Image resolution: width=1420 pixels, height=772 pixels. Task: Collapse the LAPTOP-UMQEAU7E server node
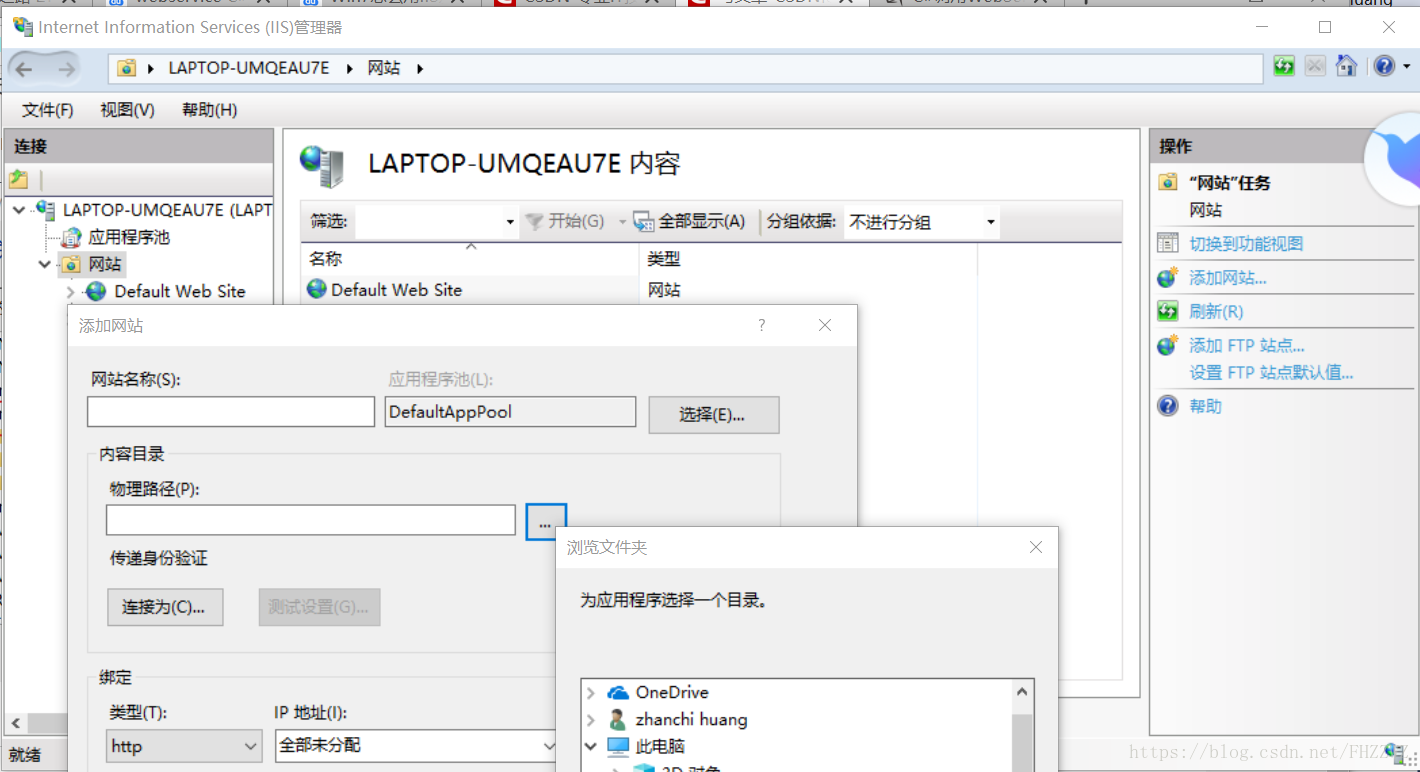click(x=20, y=210)
